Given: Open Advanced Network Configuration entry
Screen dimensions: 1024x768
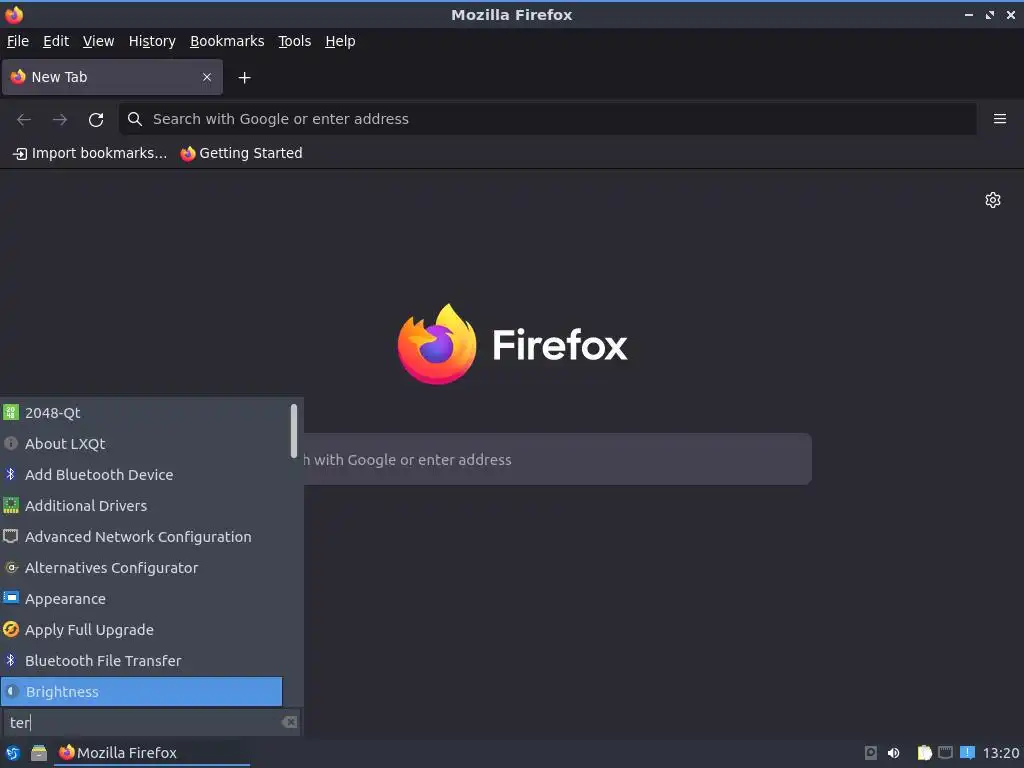Looking at the screenshot, I should tap(142, 536).
